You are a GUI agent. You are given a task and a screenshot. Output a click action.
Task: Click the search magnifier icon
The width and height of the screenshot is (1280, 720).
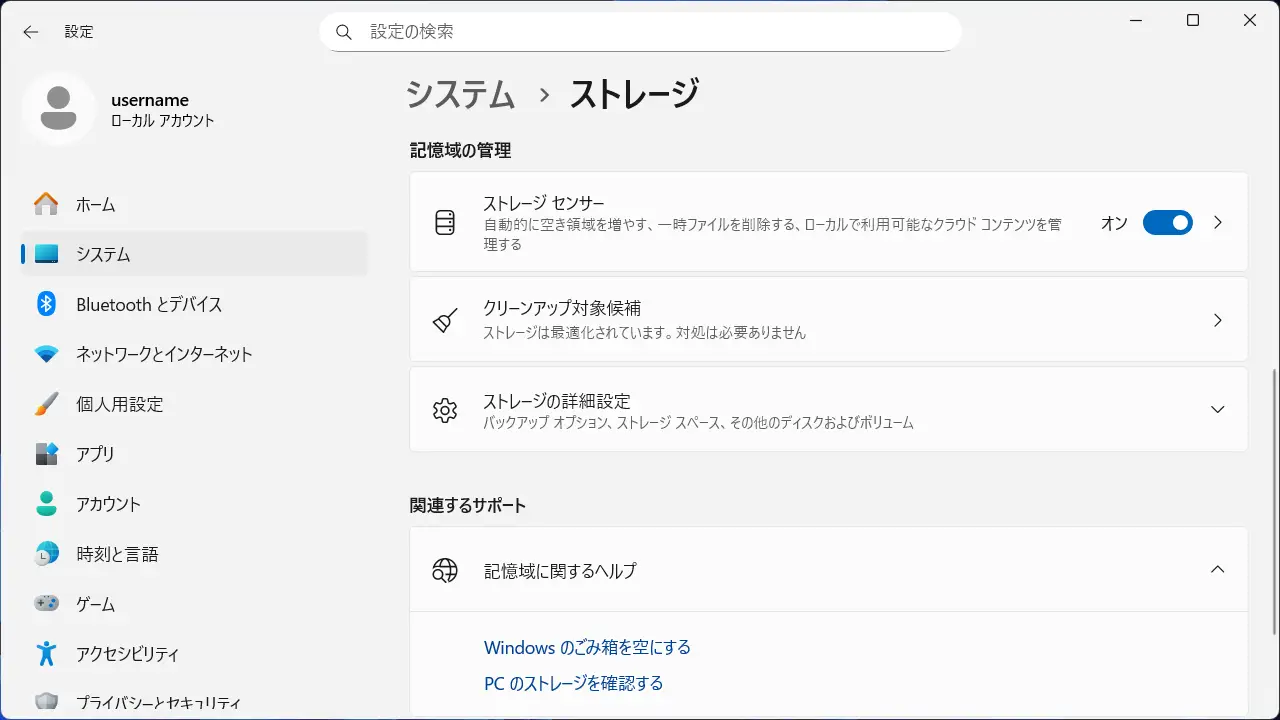point(344,32)
